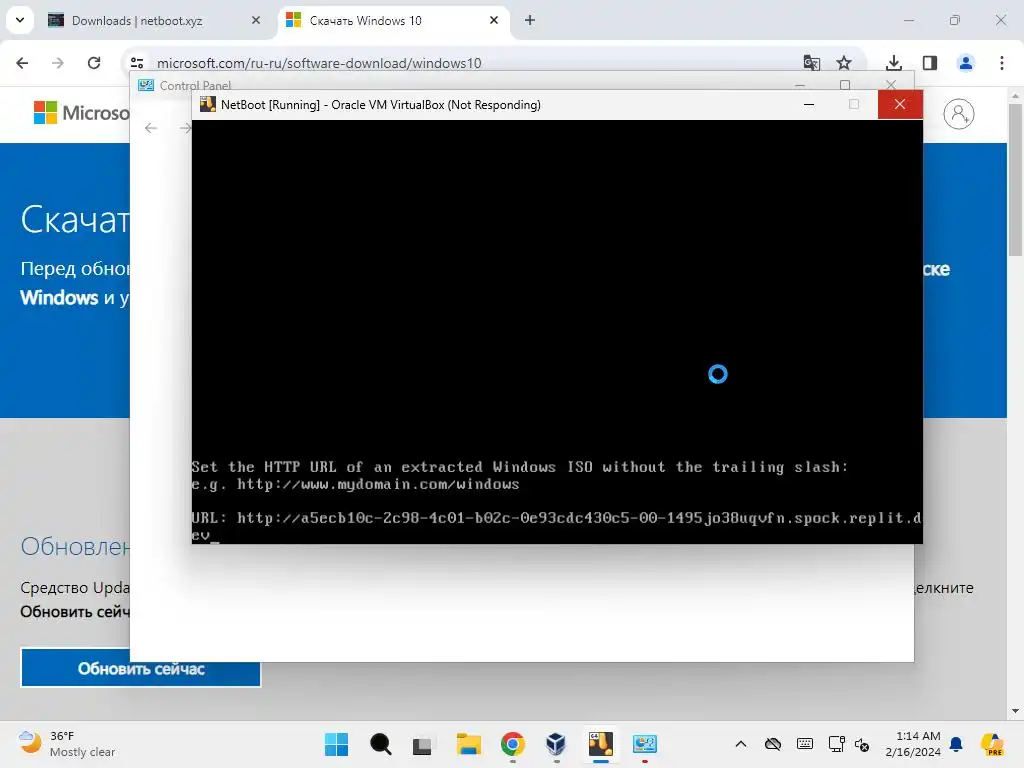Viewport: 1024px width, 768px height.
Task: Open Chrome three-dot menu
Action: coord(1002,63)
